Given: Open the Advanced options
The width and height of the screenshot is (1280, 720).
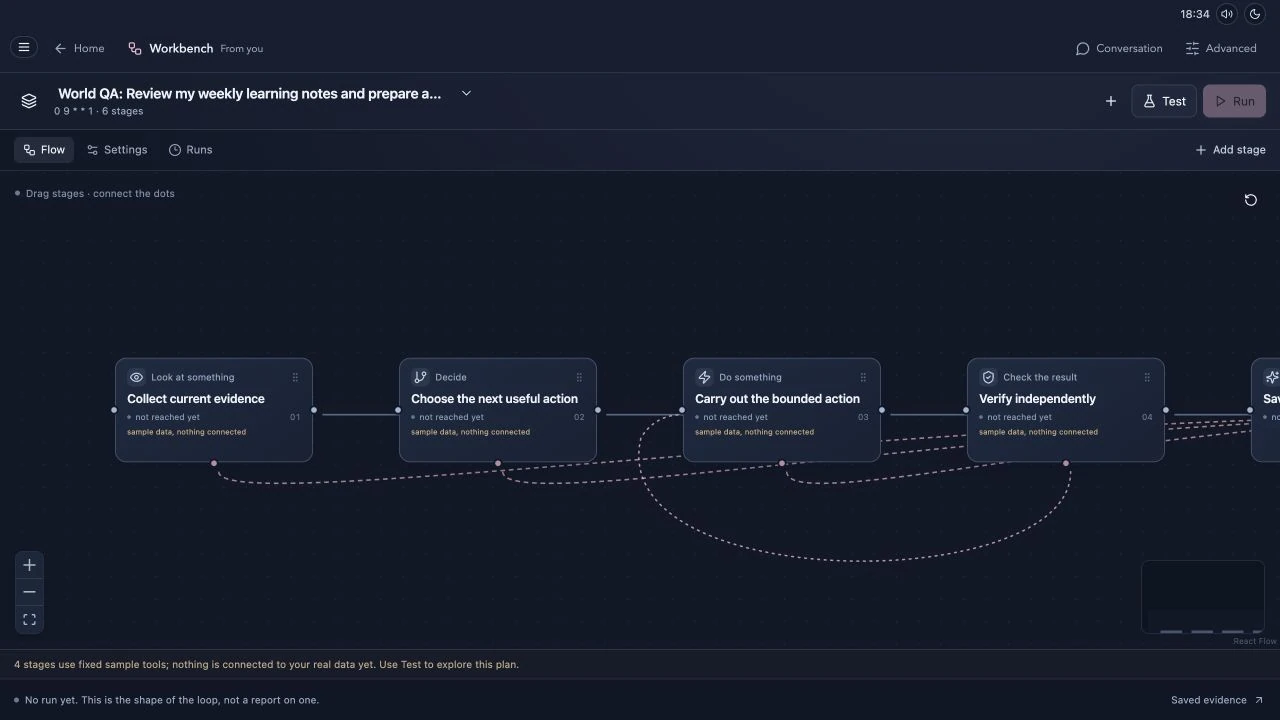Looking at the screenshot, I should [1221, 48].
